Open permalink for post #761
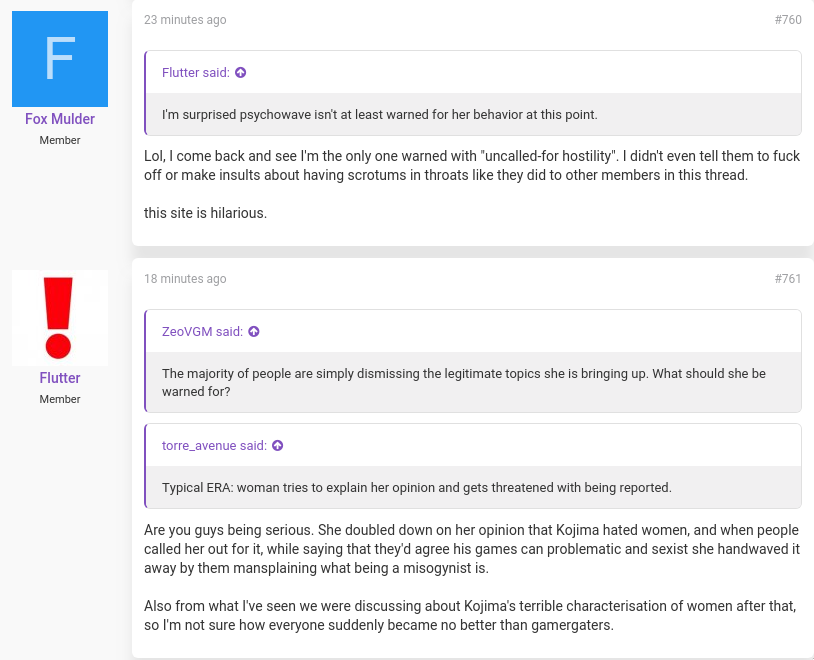 (788, 279)
